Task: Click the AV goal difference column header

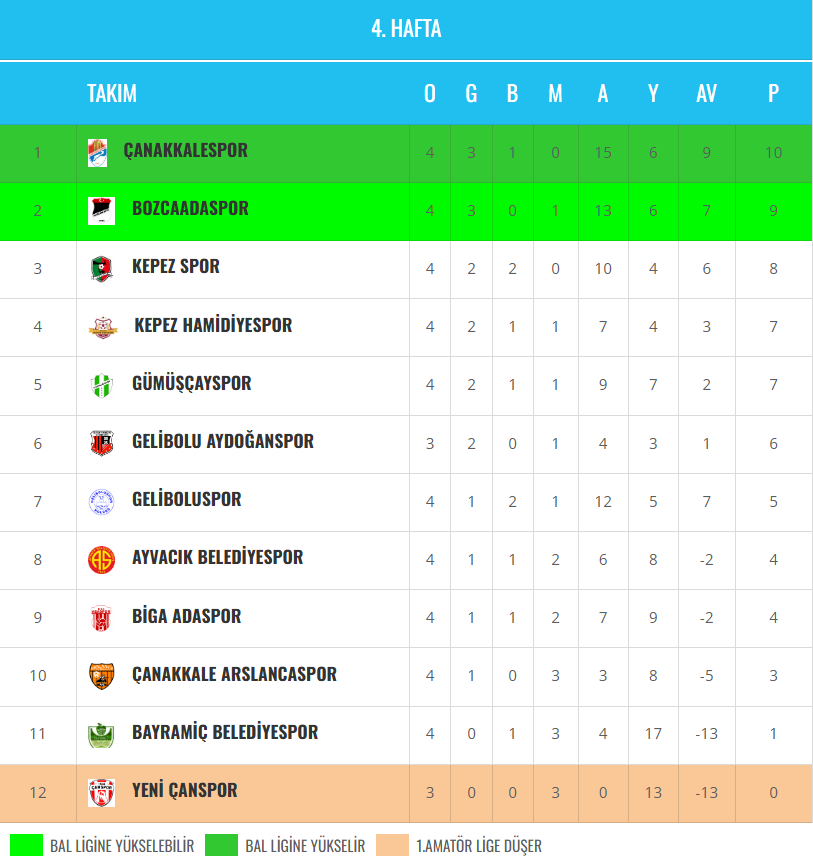Action: [706, 93]
